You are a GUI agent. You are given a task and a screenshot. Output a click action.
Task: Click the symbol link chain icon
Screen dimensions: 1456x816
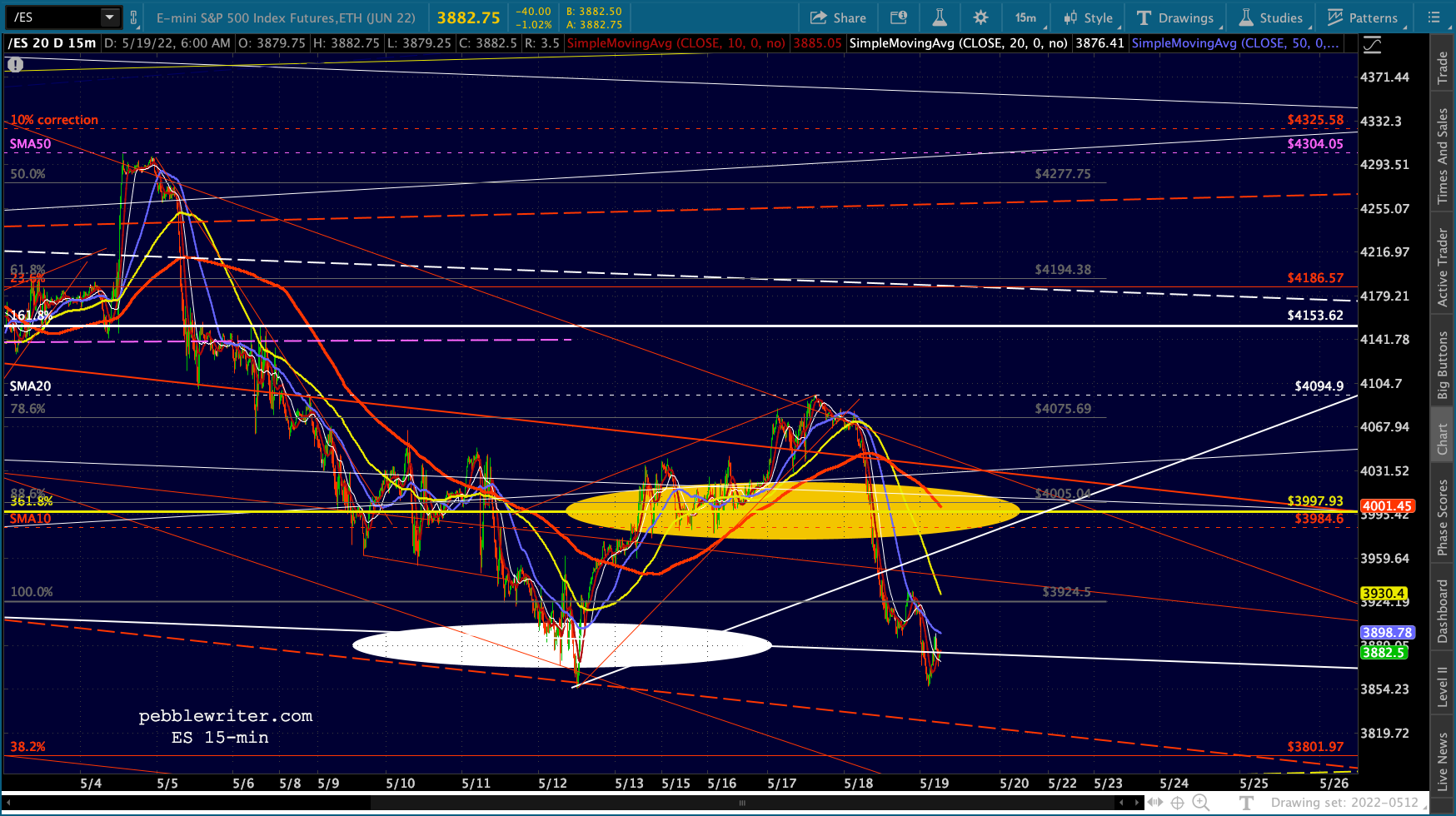134,17
